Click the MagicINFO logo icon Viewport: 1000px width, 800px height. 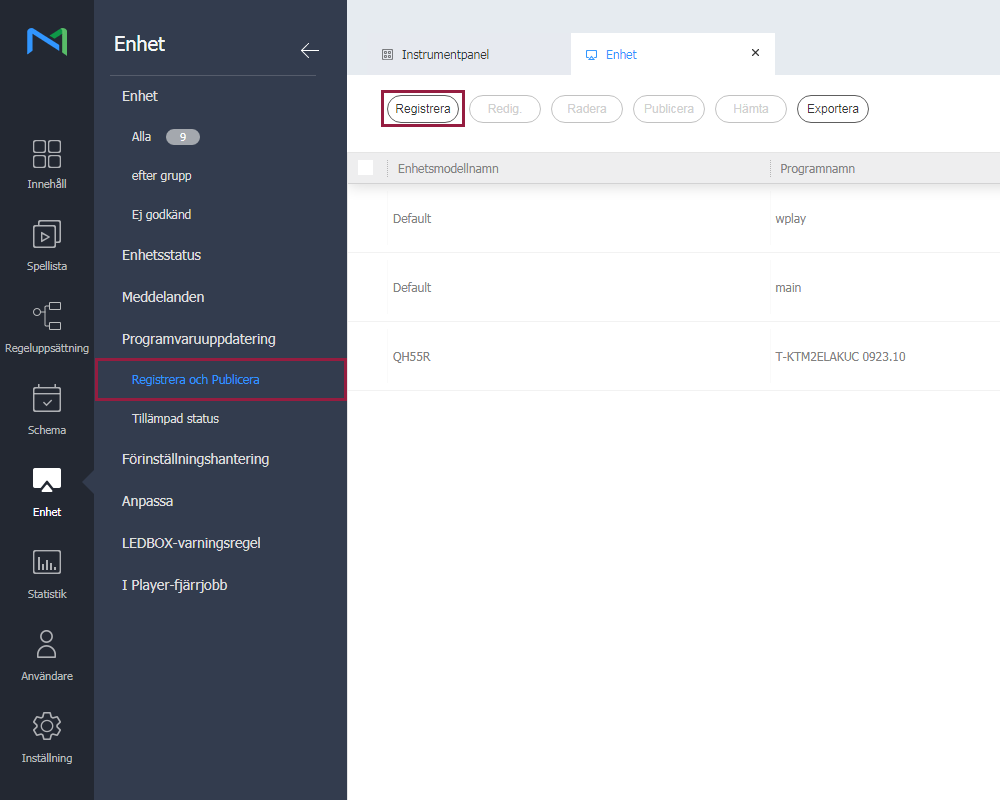coord(47,42)
